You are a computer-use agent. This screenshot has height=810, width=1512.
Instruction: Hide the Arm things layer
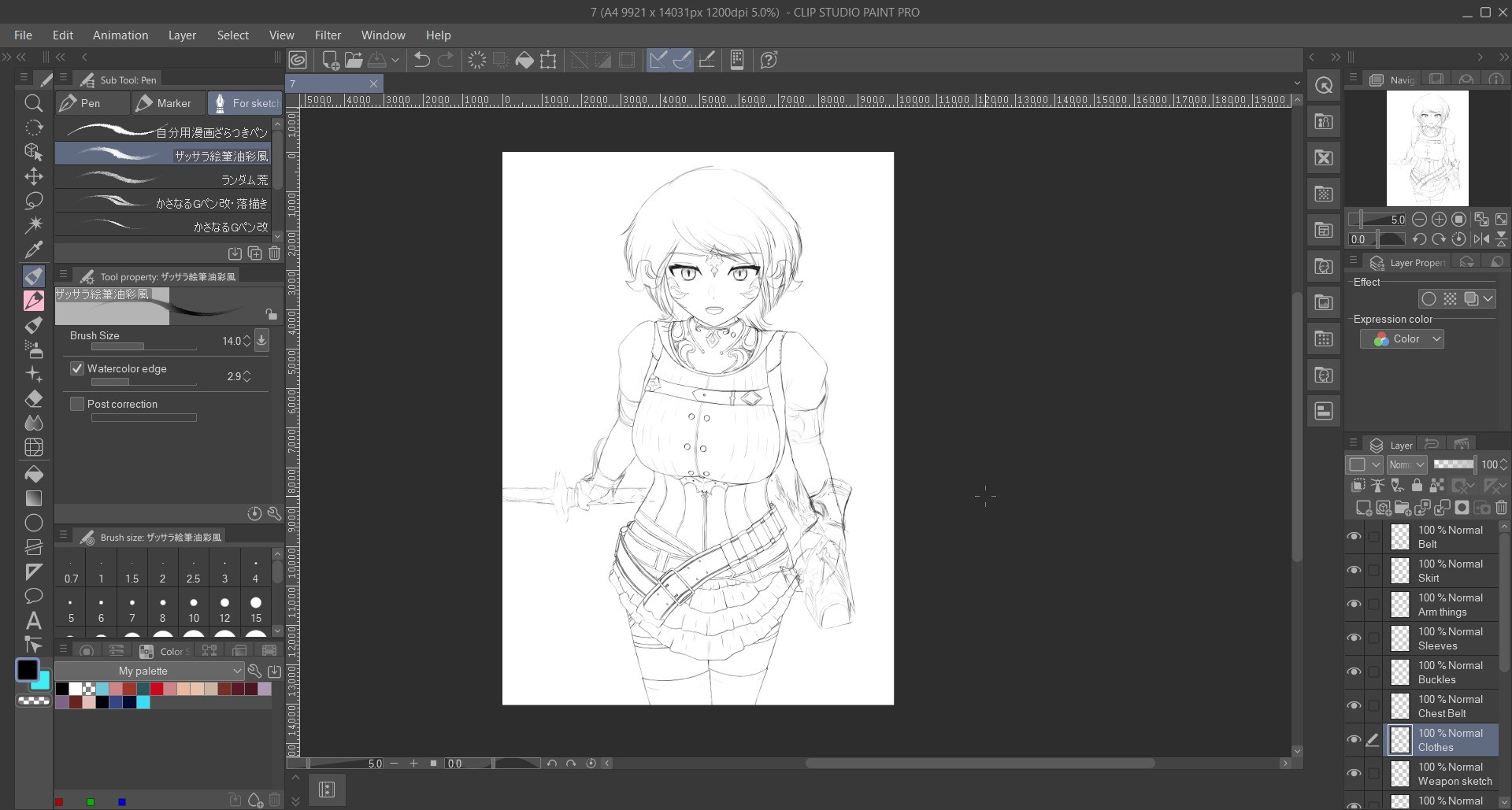(1354, 605)
